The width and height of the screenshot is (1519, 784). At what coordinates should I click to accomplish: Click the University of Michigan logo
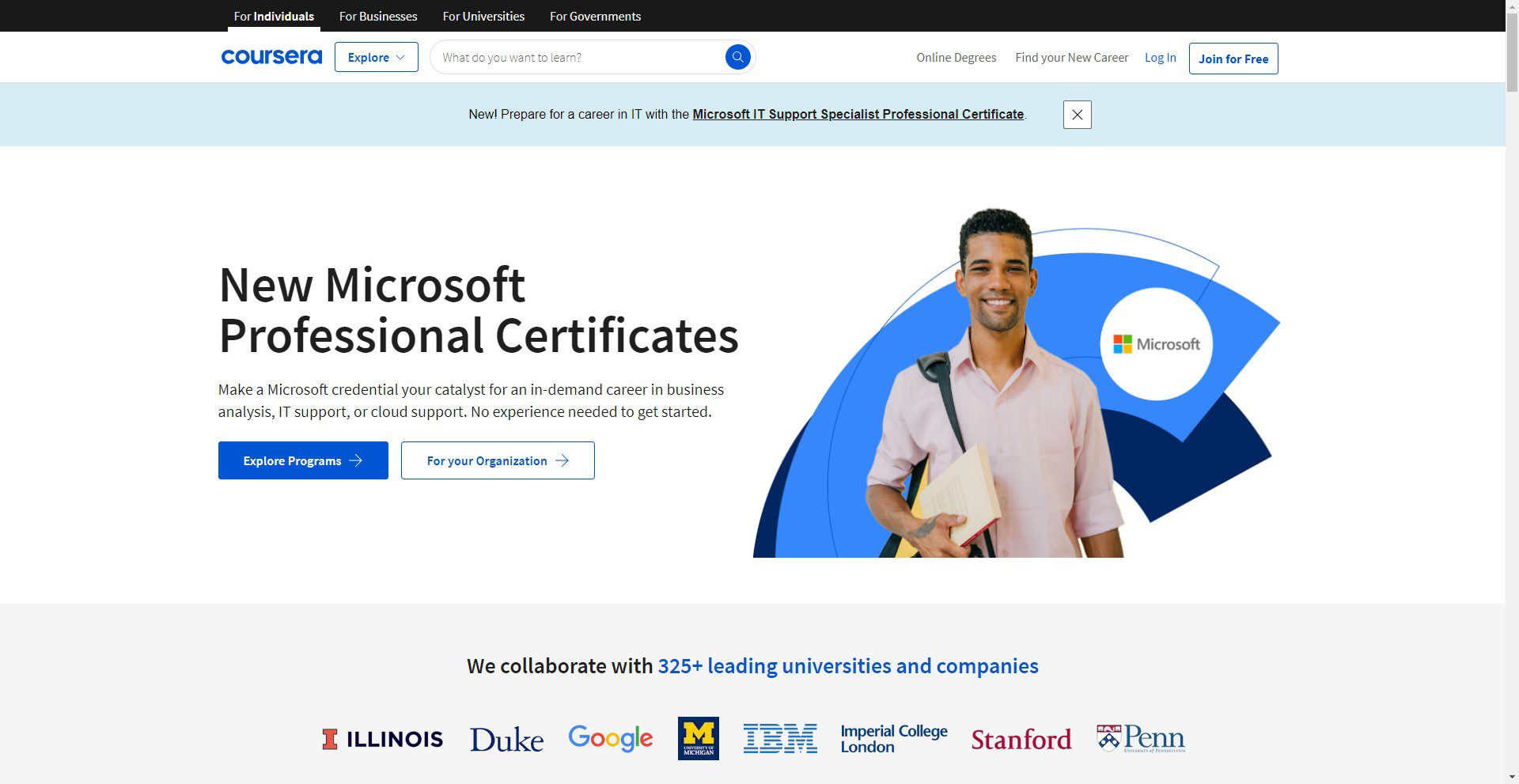(x=698, y=738)
